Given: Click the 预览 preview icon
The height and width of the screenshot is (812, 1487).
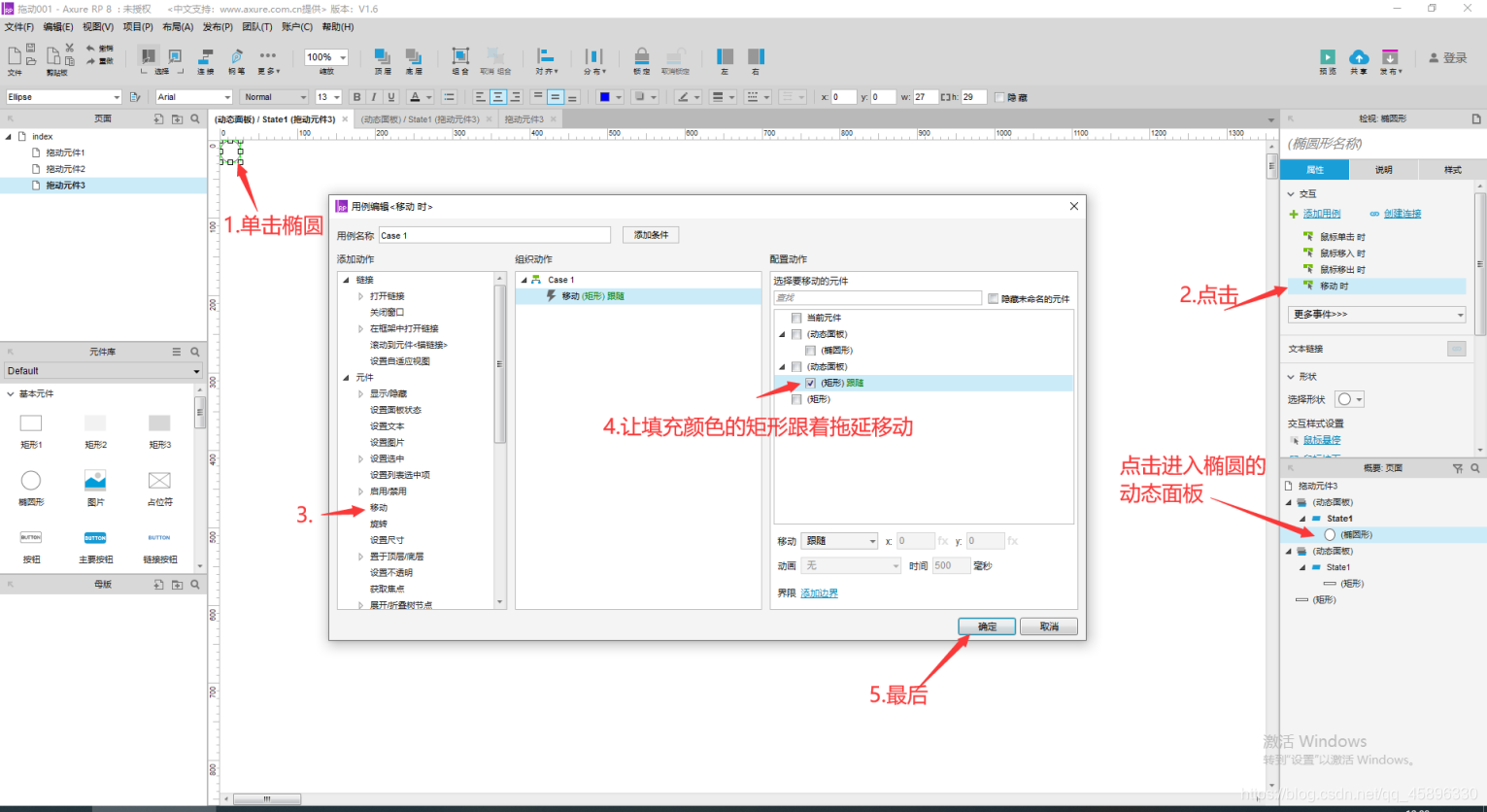Looking at the screenshot, I should pyautogui.click(x=1328, y=57).
